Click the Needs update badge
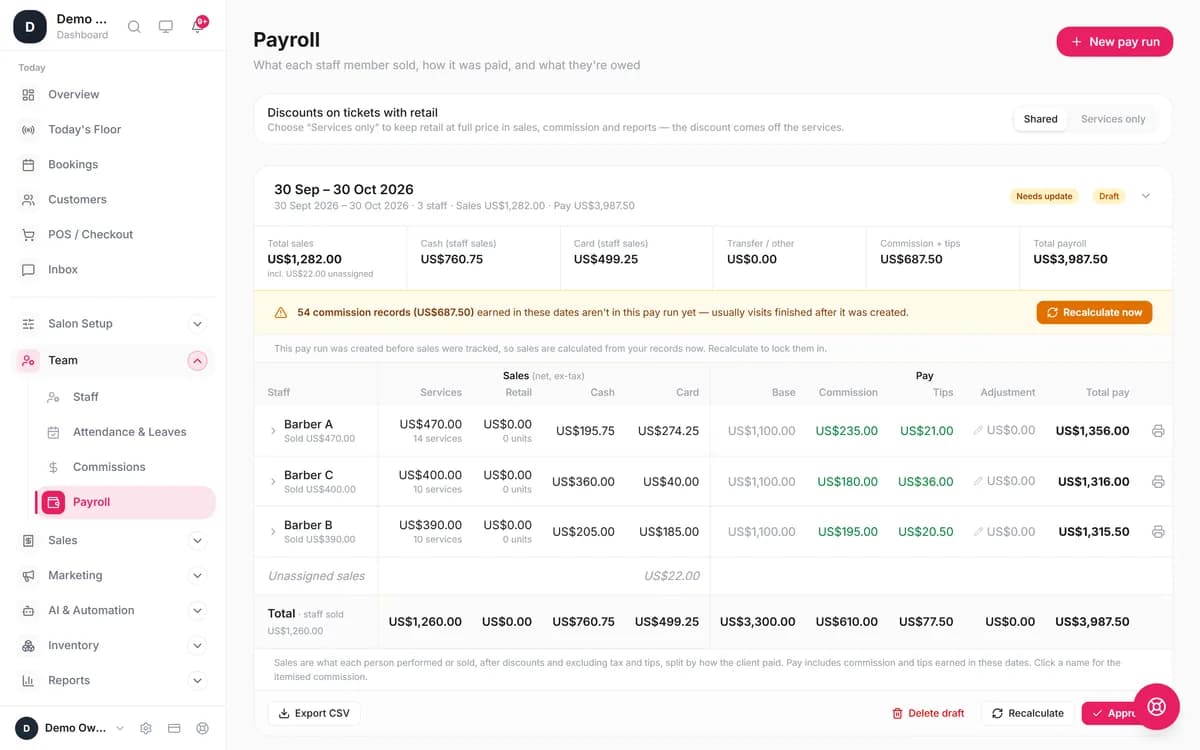Viewport: 1200px width, 750px height. (x=1044, y=196)
